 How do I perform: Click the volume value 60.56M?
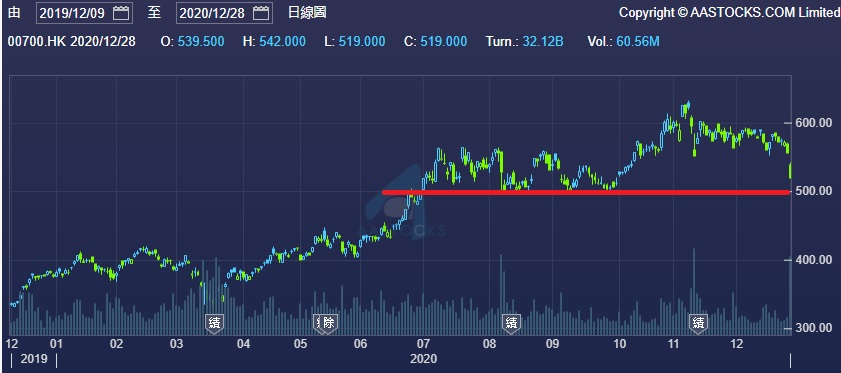[638, 41]
